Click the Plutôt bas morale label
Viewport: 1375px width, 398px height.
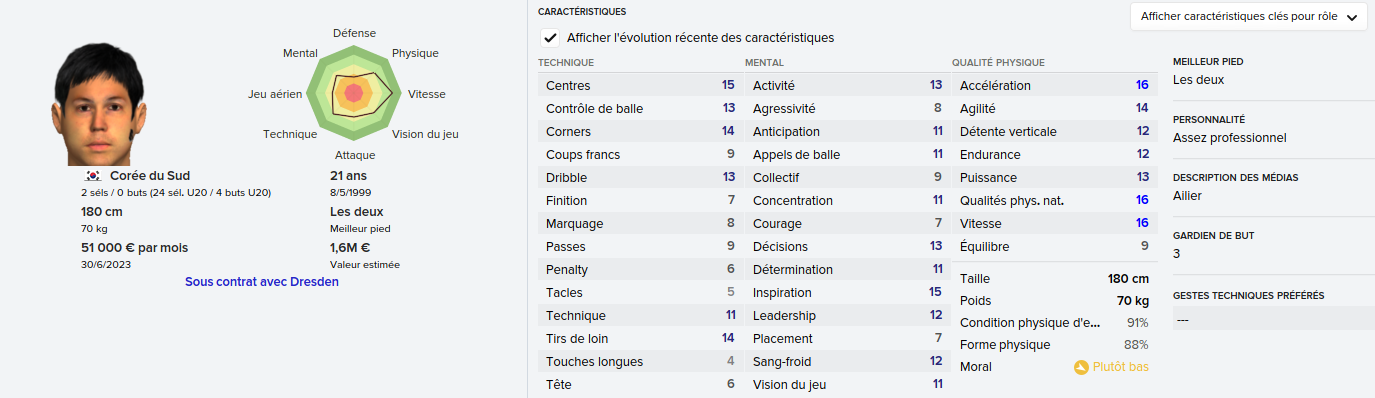[1121, 367]
